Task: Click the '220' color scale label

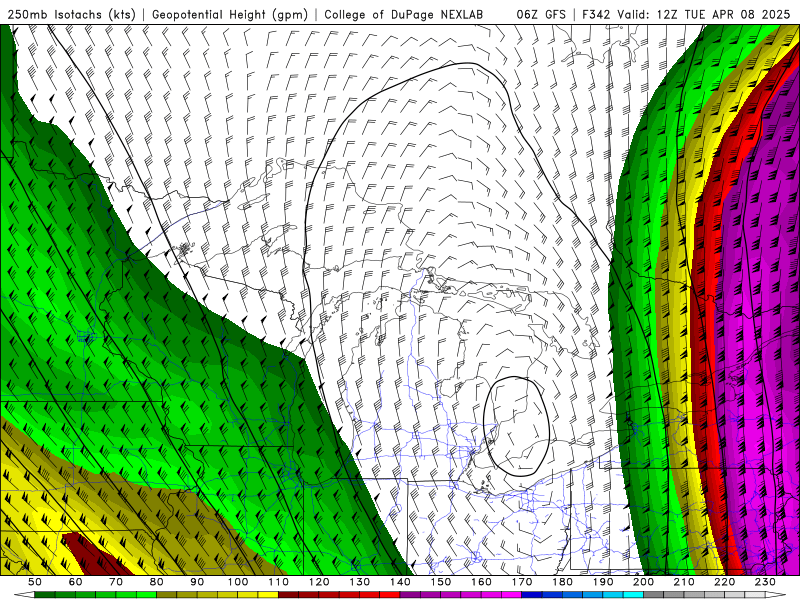Action: click(725, 582)
